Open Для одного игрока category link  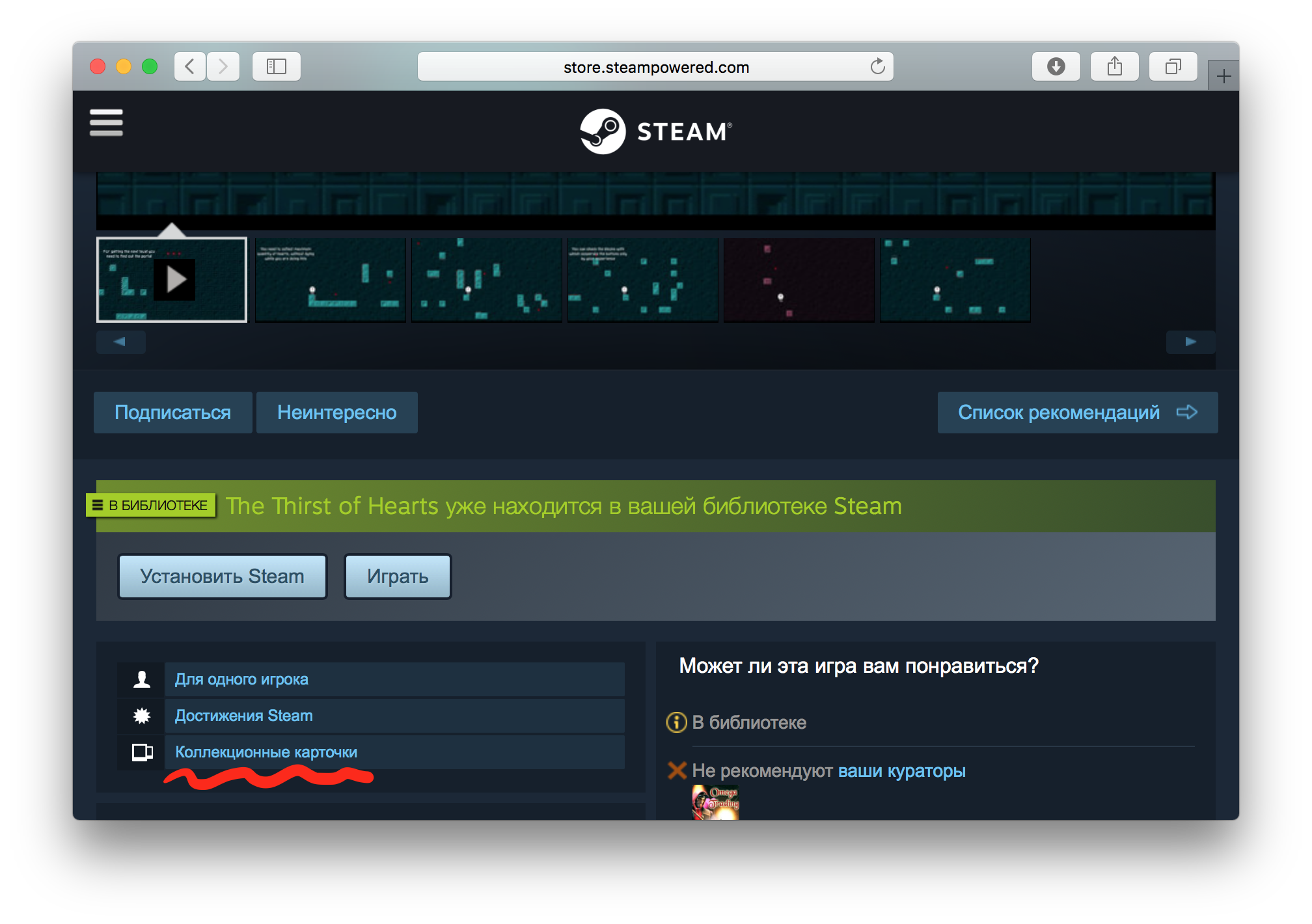241,679
